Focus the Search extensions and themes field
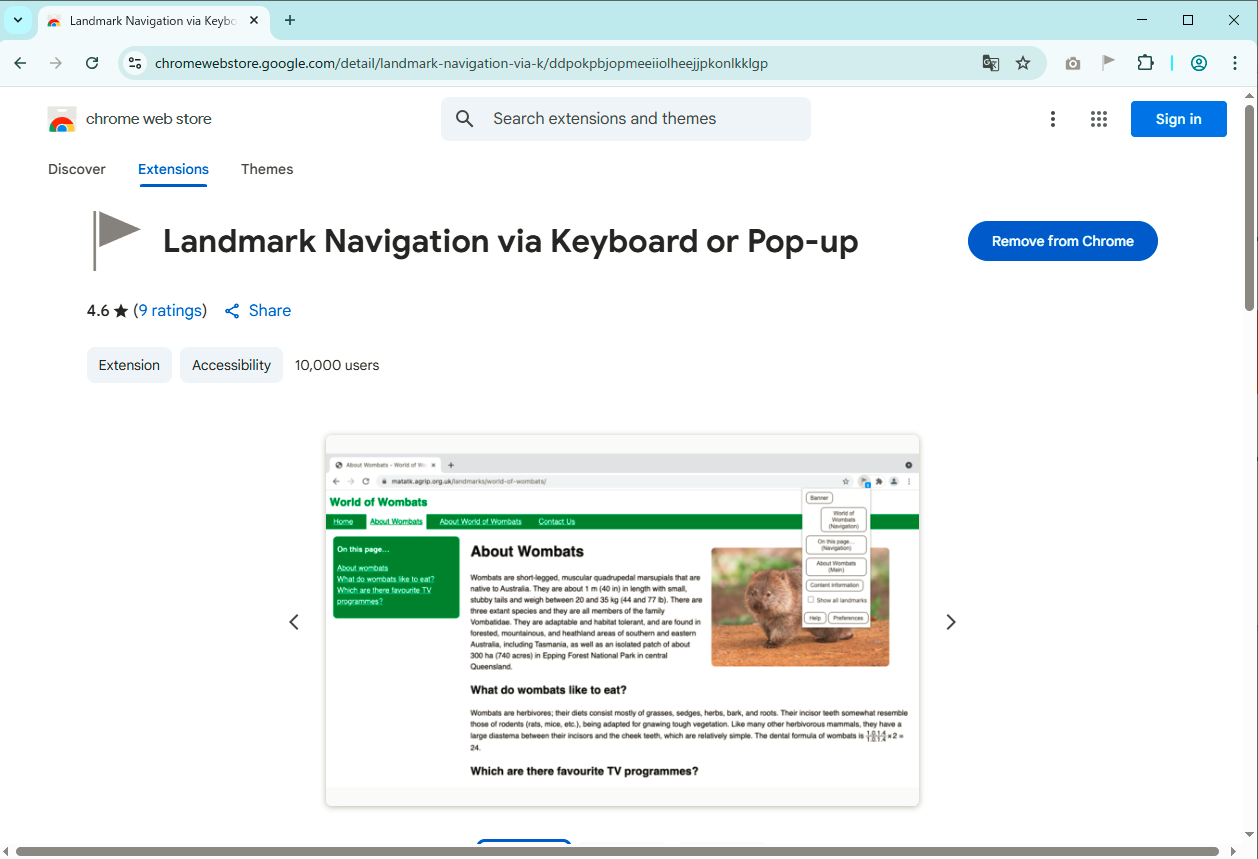The image size is (1258, 859). point(626,119)
